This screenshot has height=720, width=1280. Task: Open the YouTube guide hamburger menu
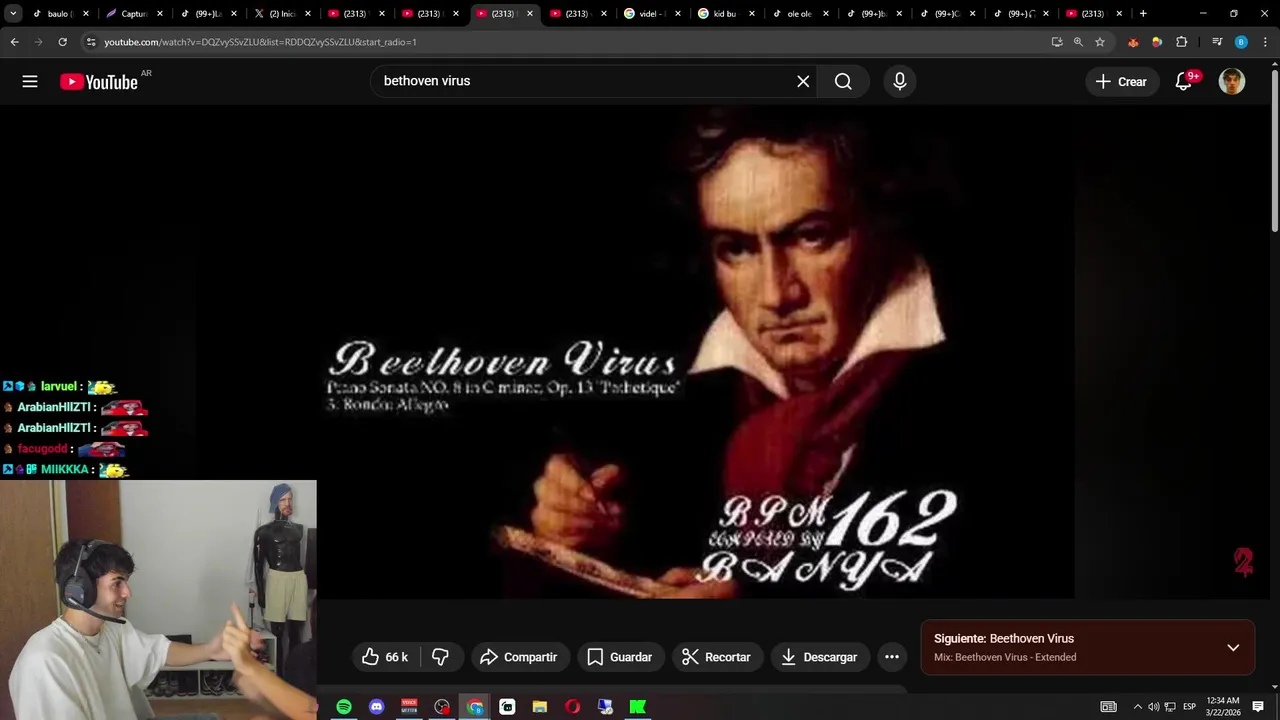[30, 82]
